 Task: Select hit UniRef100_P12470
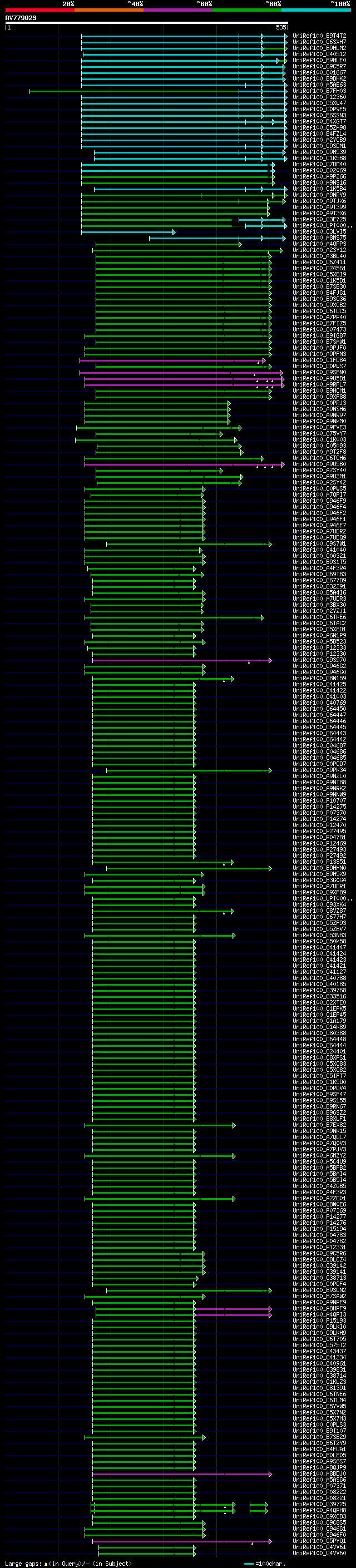(319, 825)
